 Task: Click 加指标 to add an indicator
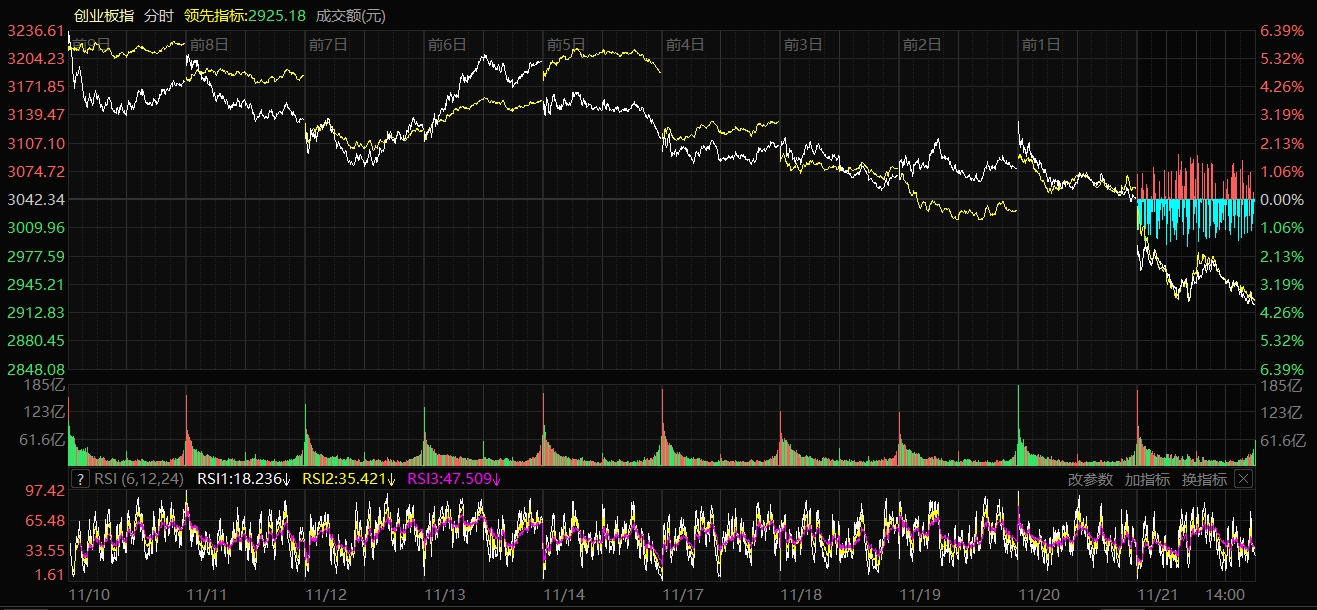point(1147,479)
